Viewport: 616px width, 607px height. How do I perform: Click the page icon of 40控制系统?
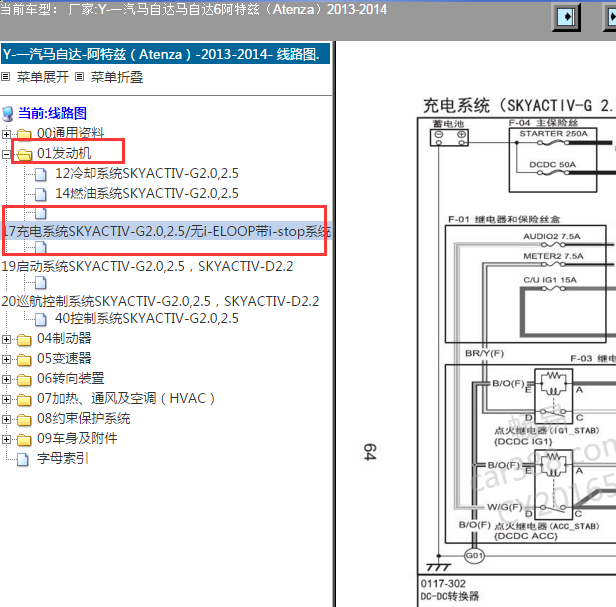40,319
